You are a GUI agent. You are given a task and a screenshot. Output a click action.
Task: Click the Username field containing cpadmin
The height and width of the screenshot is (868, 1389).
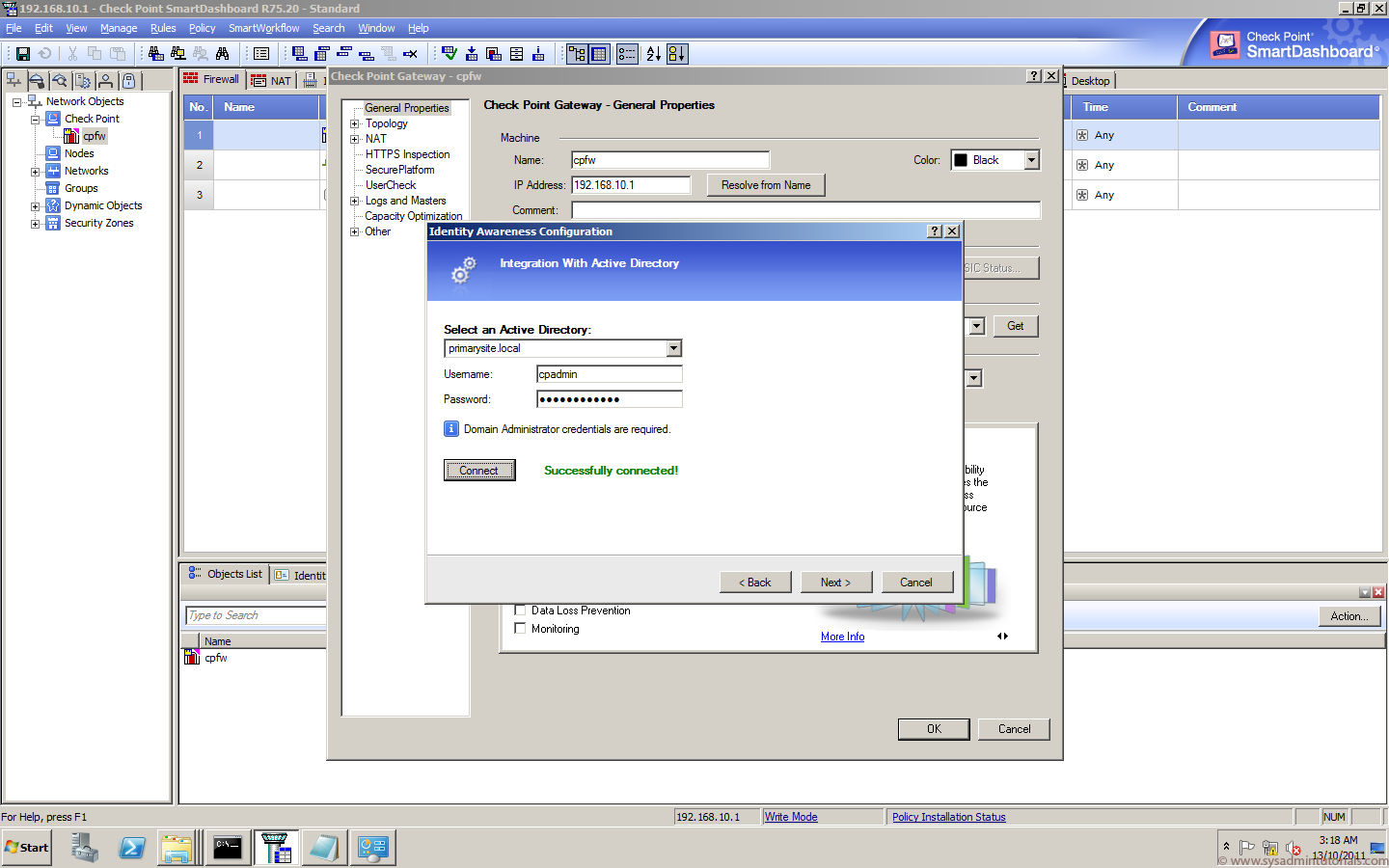[610, 374]
